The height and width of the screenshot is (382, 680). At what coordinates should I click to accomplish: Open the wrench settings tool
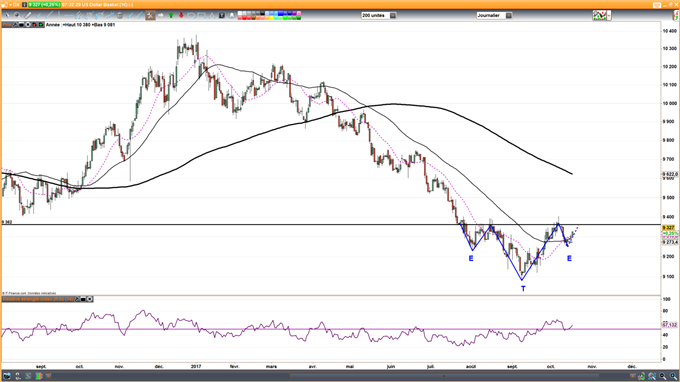(150, 15)
